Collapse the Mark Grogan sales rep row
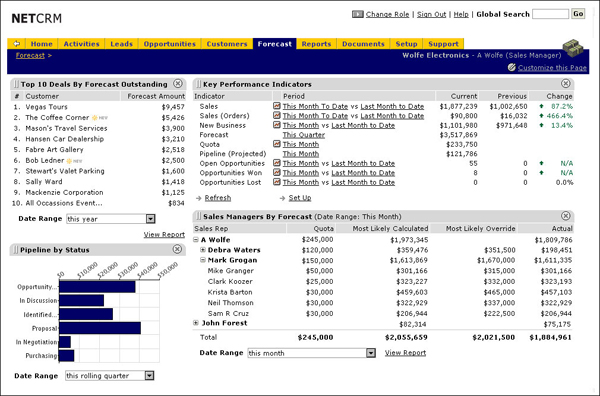This screenshot has height=396, width=600. click(x=203, y=260)
